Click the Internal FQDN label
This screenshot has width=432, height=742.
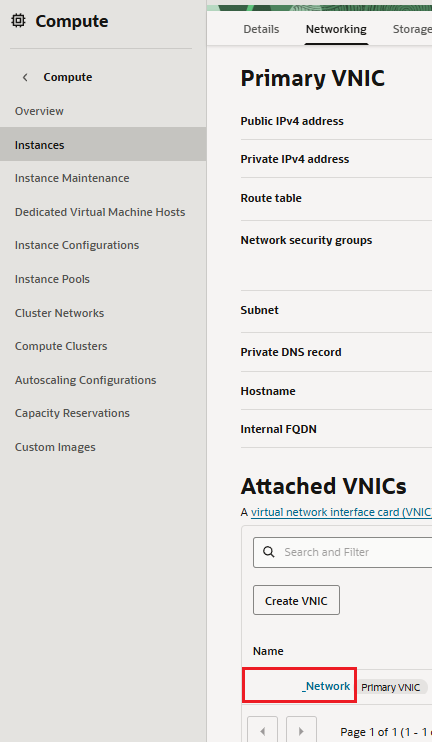(x=279, y=429)
